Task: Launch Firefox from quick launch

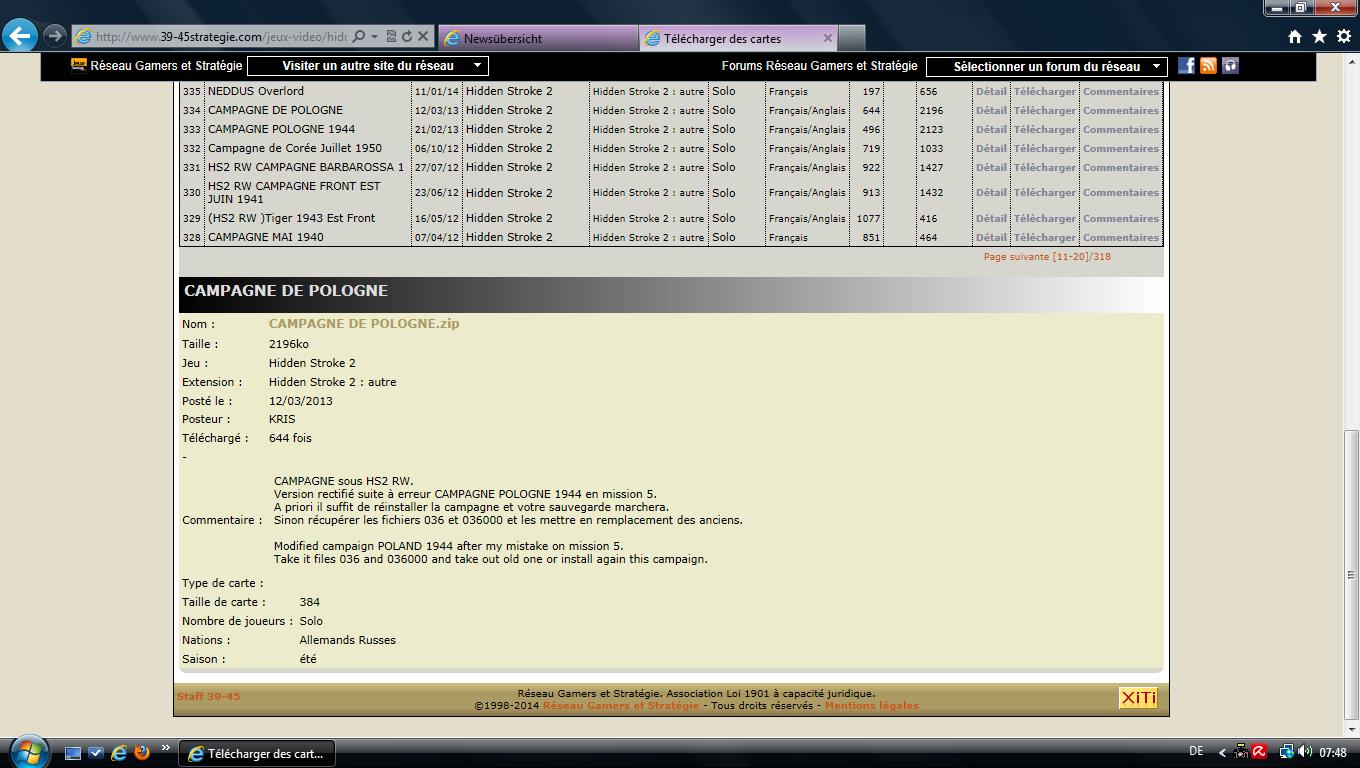Action: click(x=141, y=753)
